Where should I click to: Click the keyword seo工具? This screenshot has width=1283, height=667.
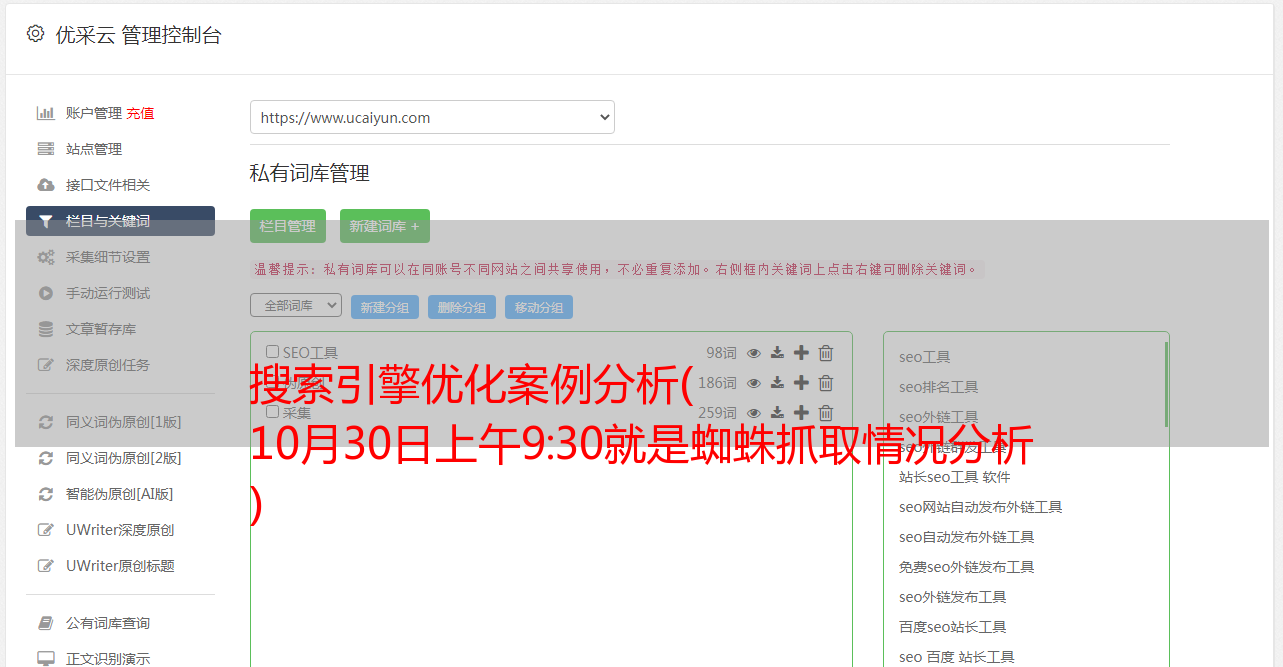(x=925, y=357)
